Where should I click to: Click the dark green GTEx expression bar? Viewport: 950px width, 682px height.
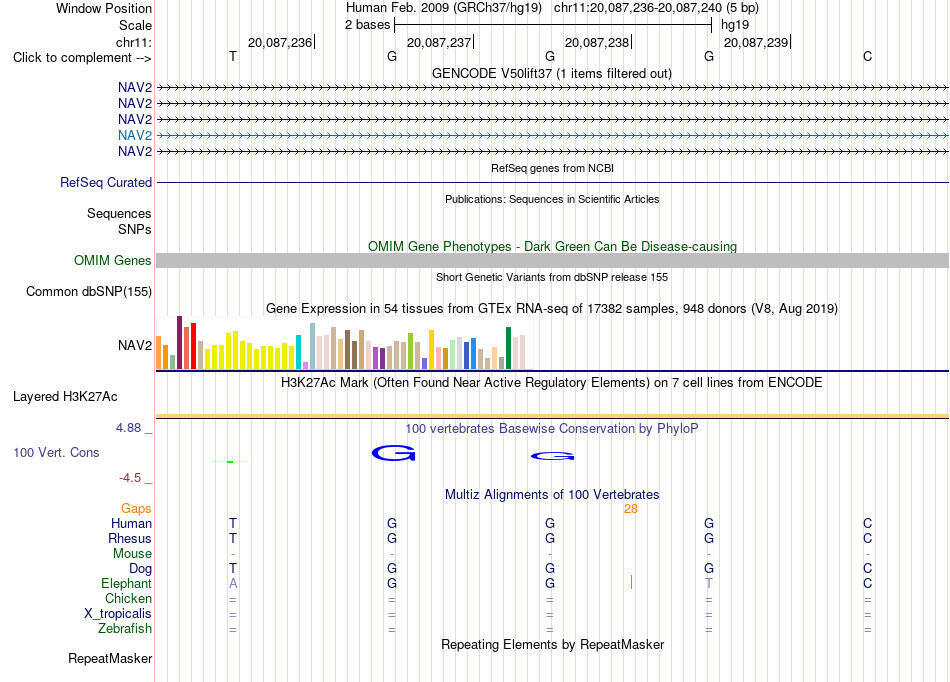[x=508, y=348]
